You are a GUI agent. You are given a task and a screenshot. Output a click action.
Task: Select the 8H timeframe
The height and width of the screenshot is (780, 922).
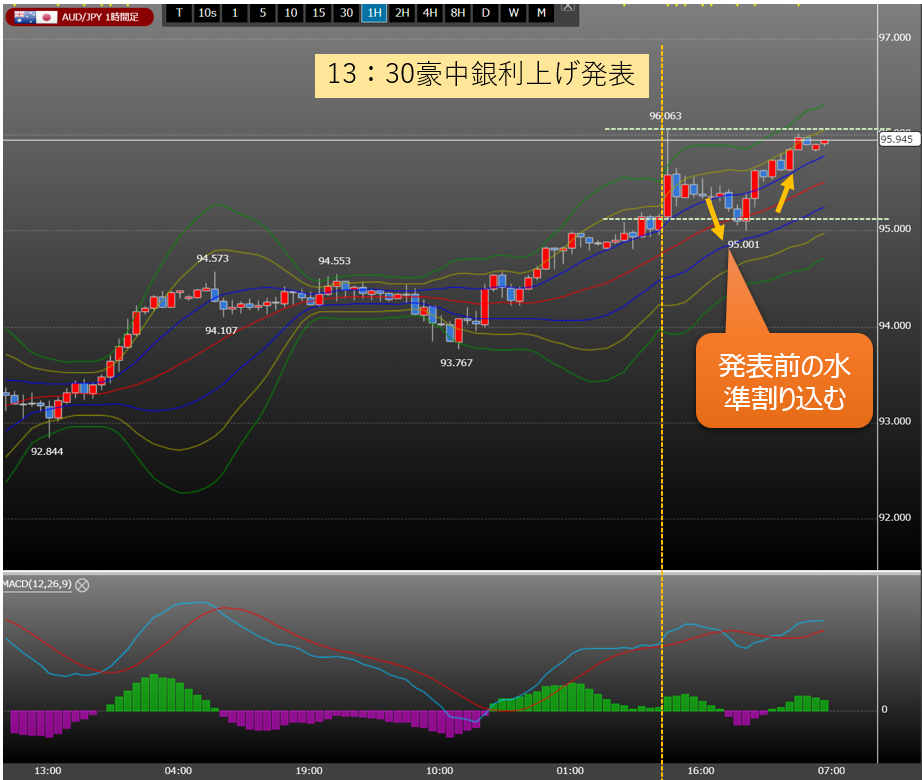(x=458, y=13)
